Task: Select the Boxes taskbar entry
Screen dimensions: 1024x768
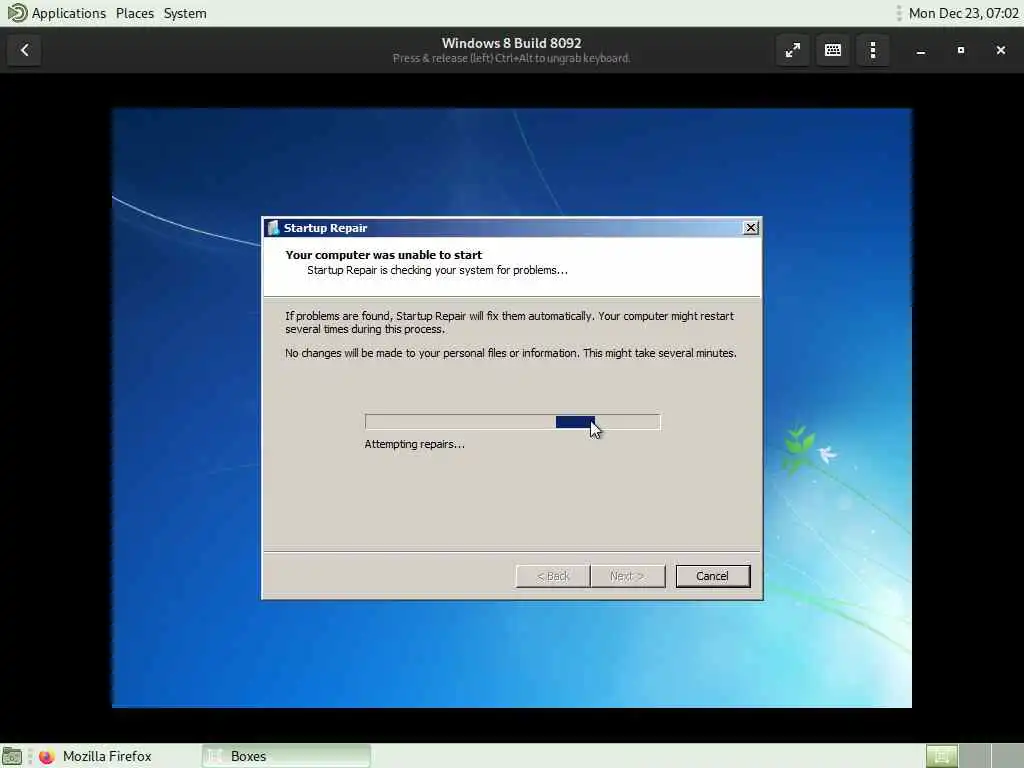Action: [286, 756]
